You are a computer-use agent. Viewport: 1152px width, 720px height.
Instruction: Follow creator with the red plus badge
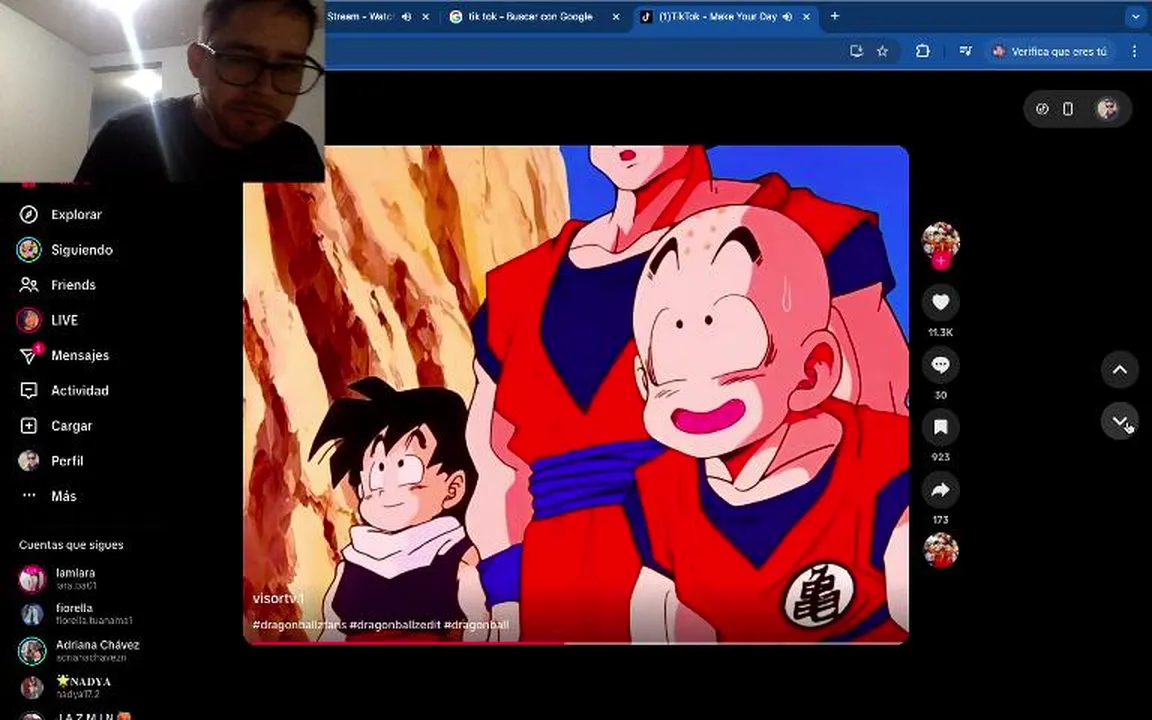(x=940, y=261)
